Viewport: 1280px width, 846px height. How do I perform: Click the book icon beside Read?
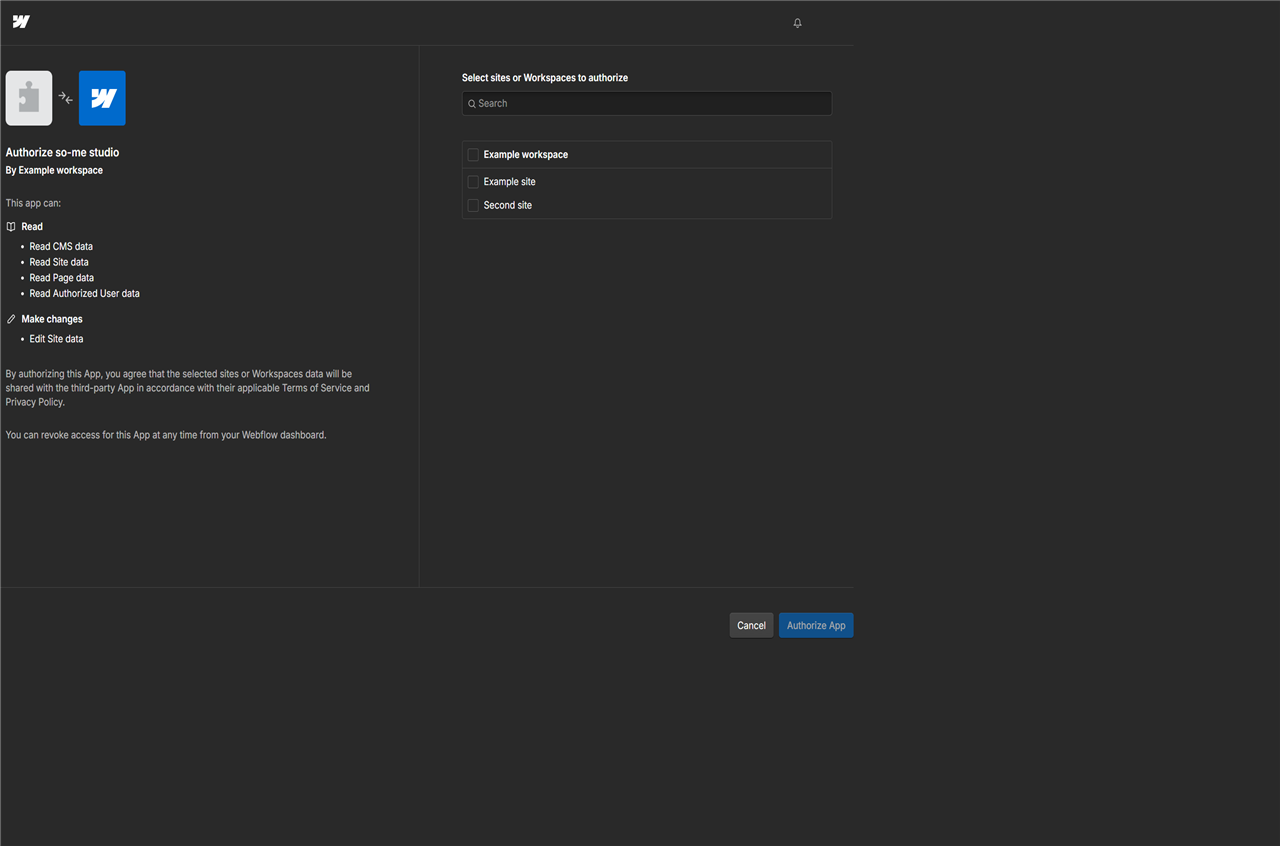coord(11,227)
